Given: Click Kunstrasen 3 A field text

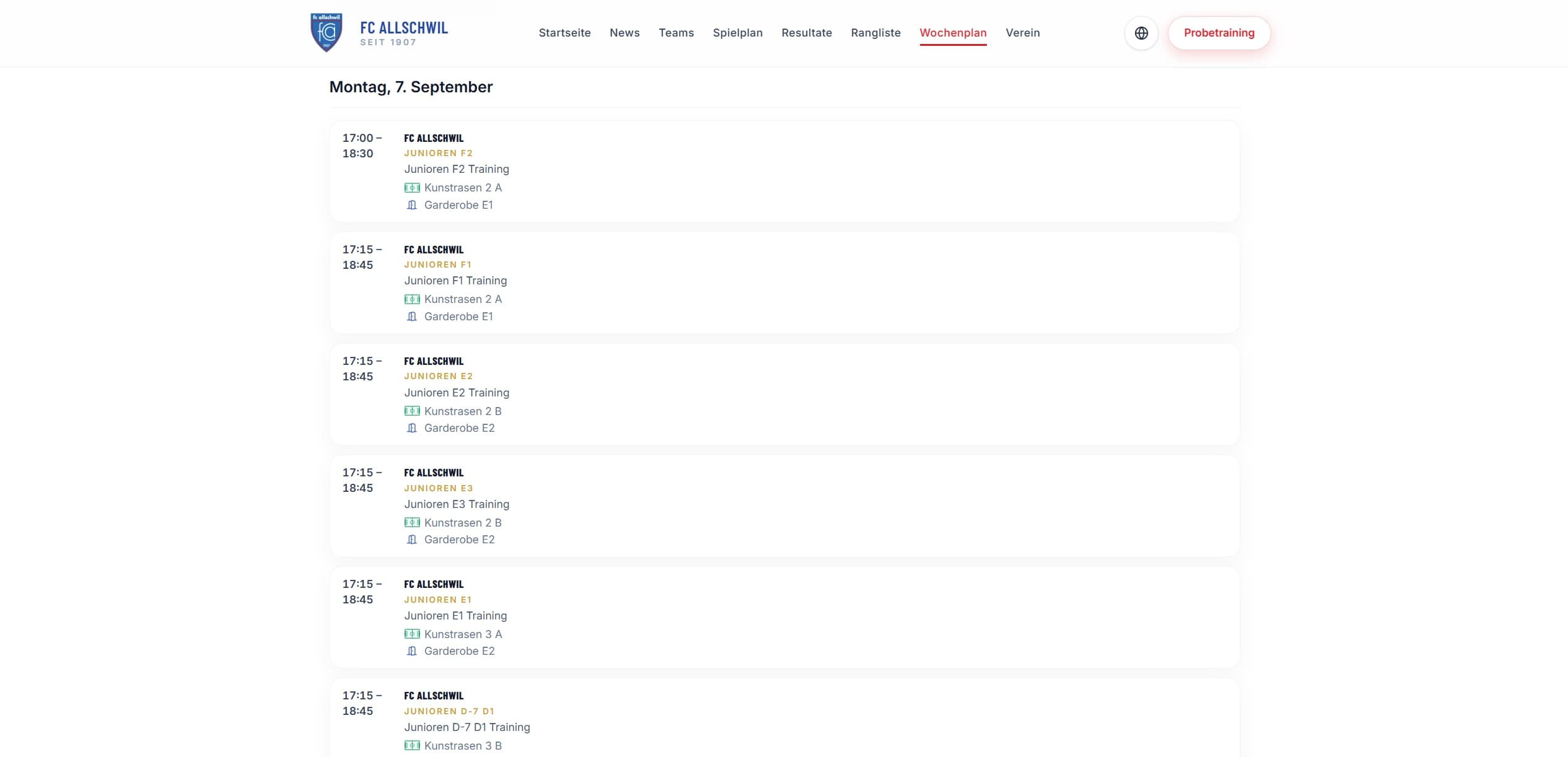Looking at the screenshot, I should [463, 634].
